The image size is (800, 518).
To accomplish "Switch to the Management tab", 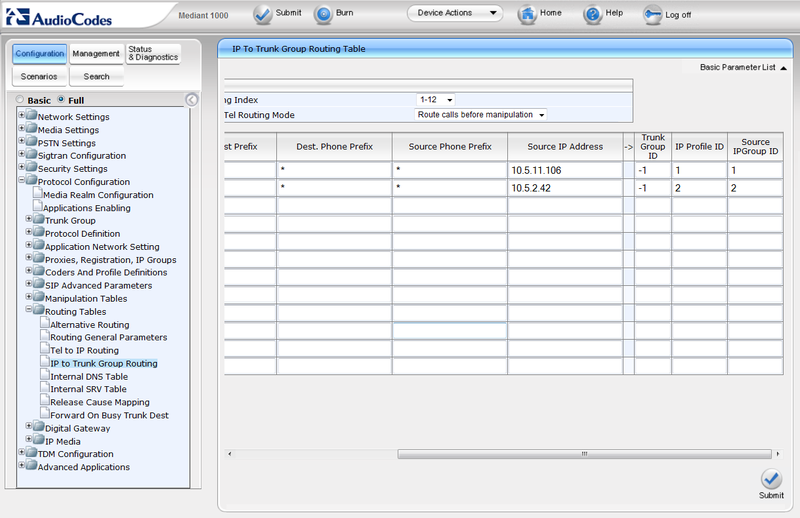I will point(96,53).
